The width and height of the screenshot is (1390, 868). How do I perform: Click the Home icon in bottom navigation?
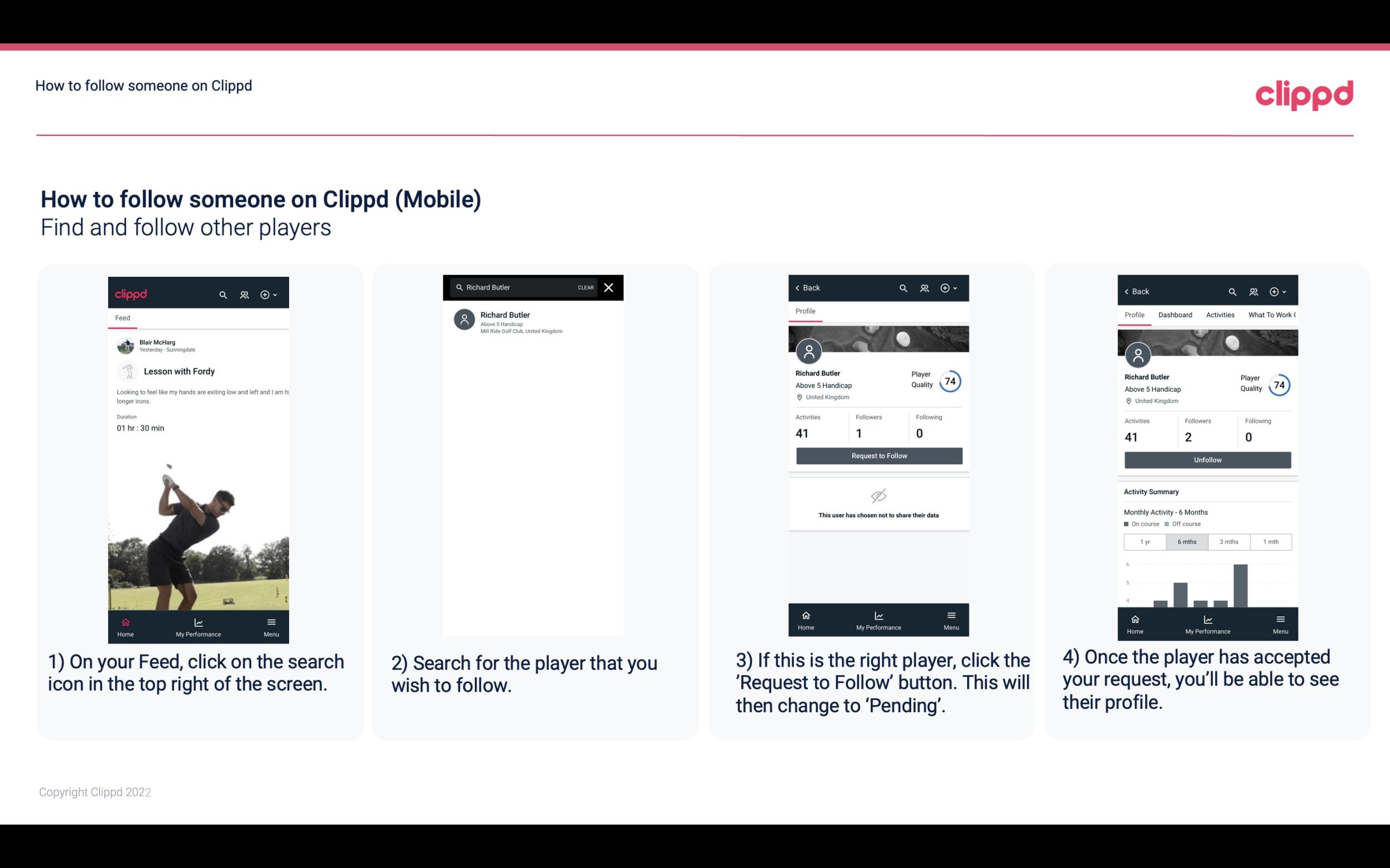[125, 623]
